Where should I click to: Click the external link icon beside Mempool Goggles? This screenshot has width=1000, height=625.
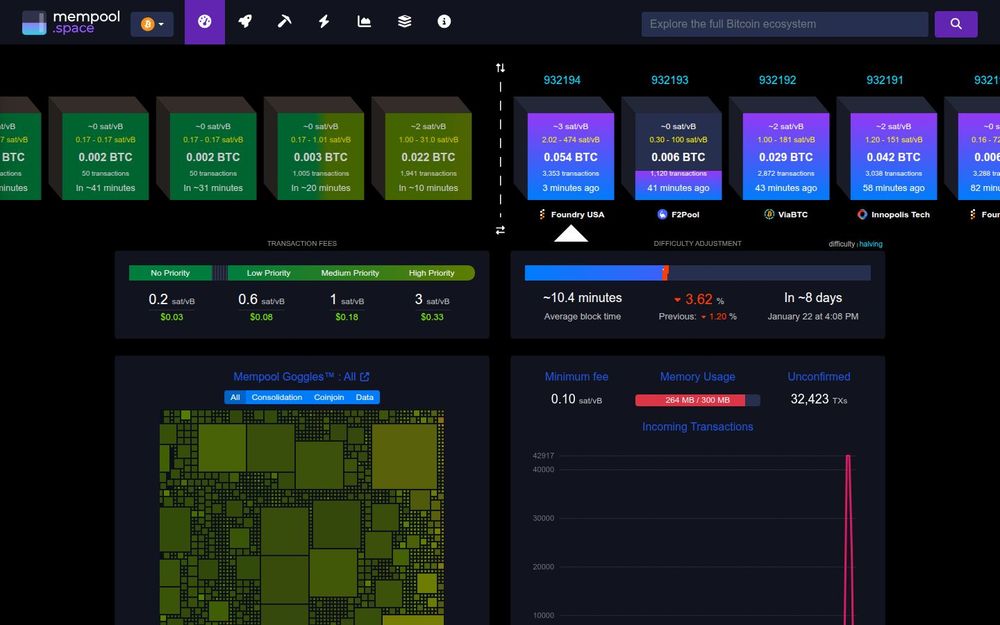point(365,377)
